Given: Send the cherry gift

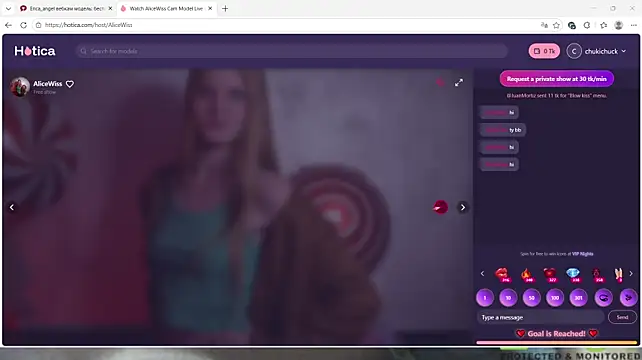Looking at the screenshot, I should (x=597, y=274).
